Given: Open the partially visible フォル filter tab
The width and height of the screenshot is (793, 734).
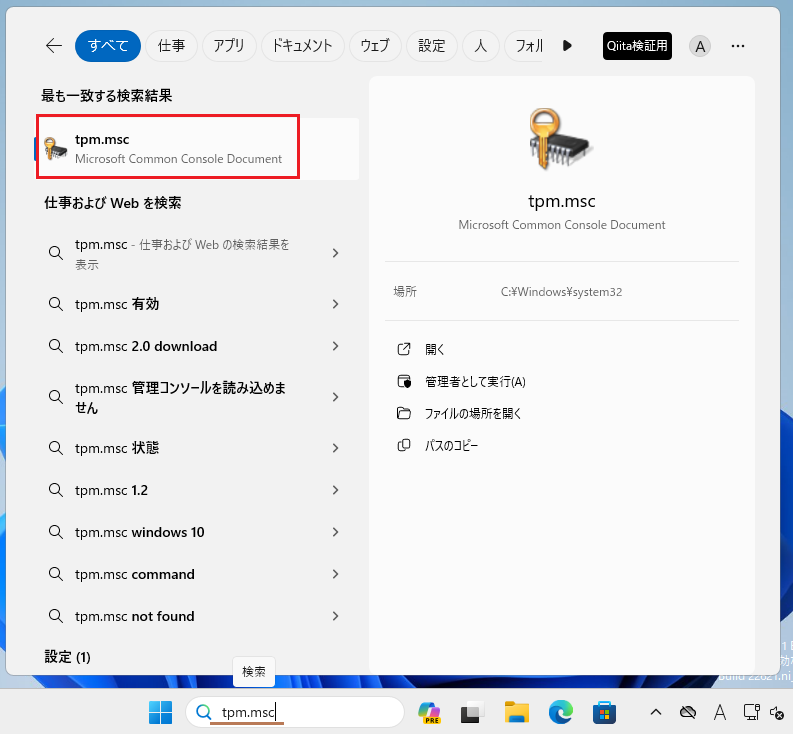Looking at the screenshot, I should (x=524, y=46).
